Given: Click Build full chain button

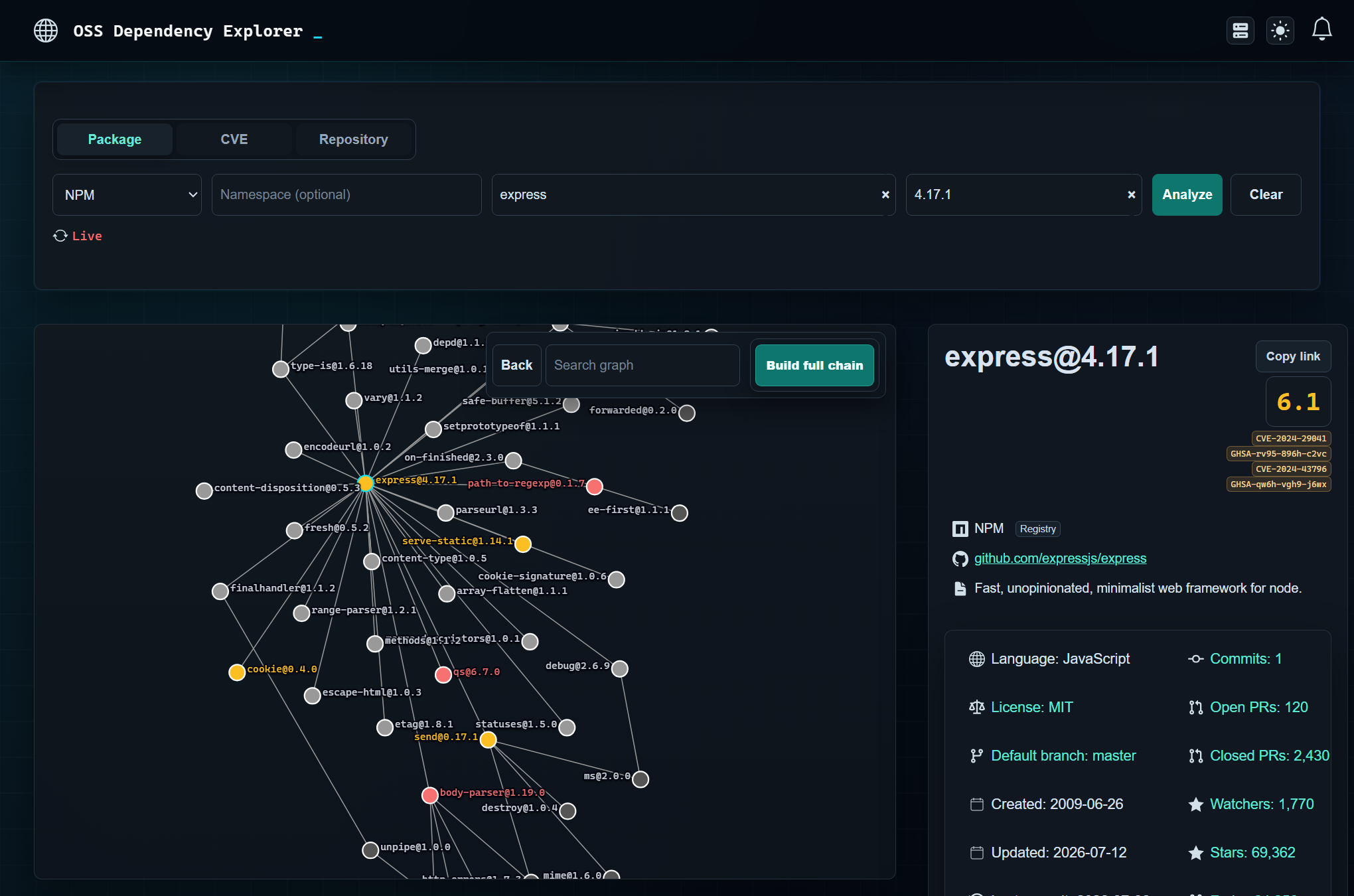Looking at the screenshot, I should click(x=814, y=365).
